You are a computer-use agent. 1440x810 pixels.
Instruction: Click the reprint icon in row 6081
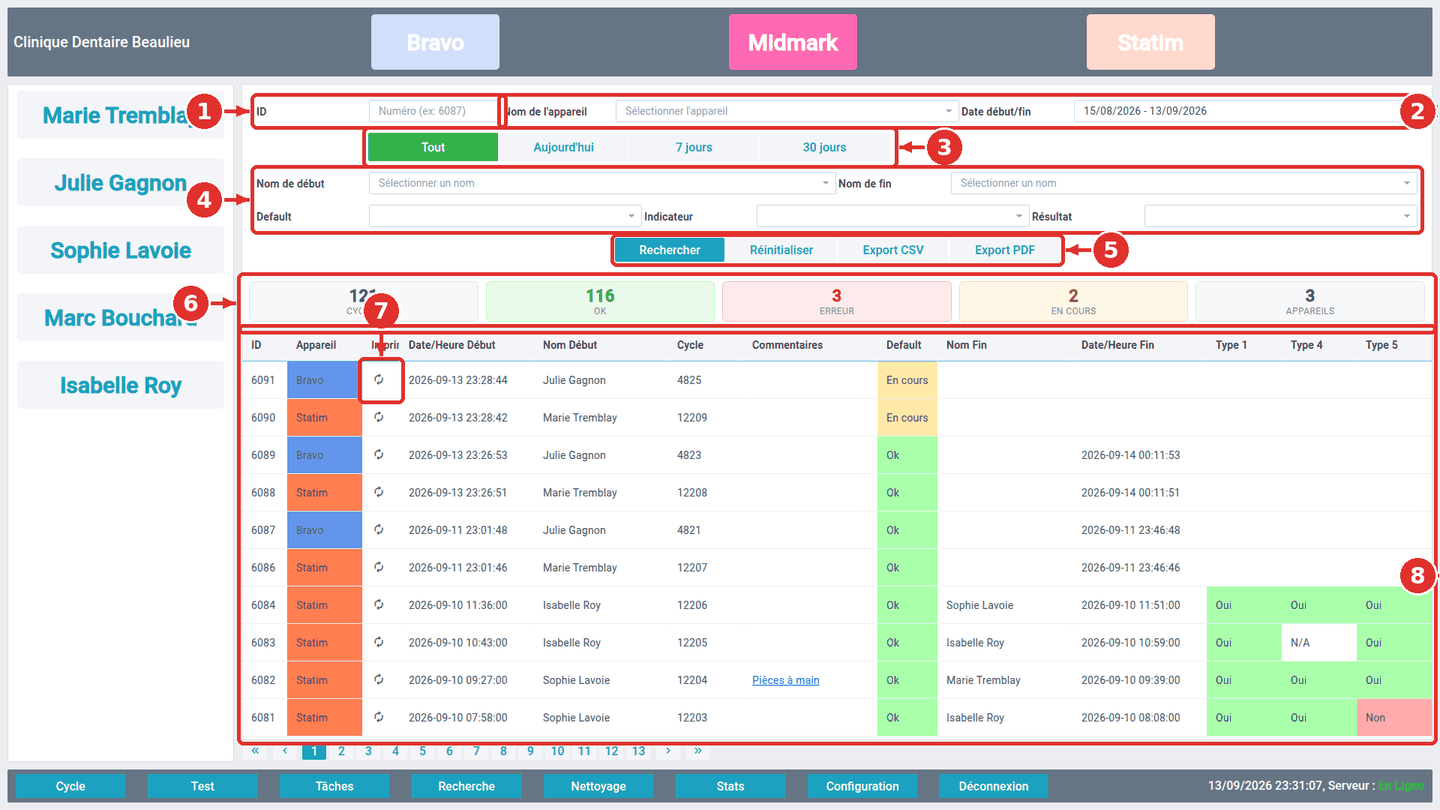(x=379, y=717)
